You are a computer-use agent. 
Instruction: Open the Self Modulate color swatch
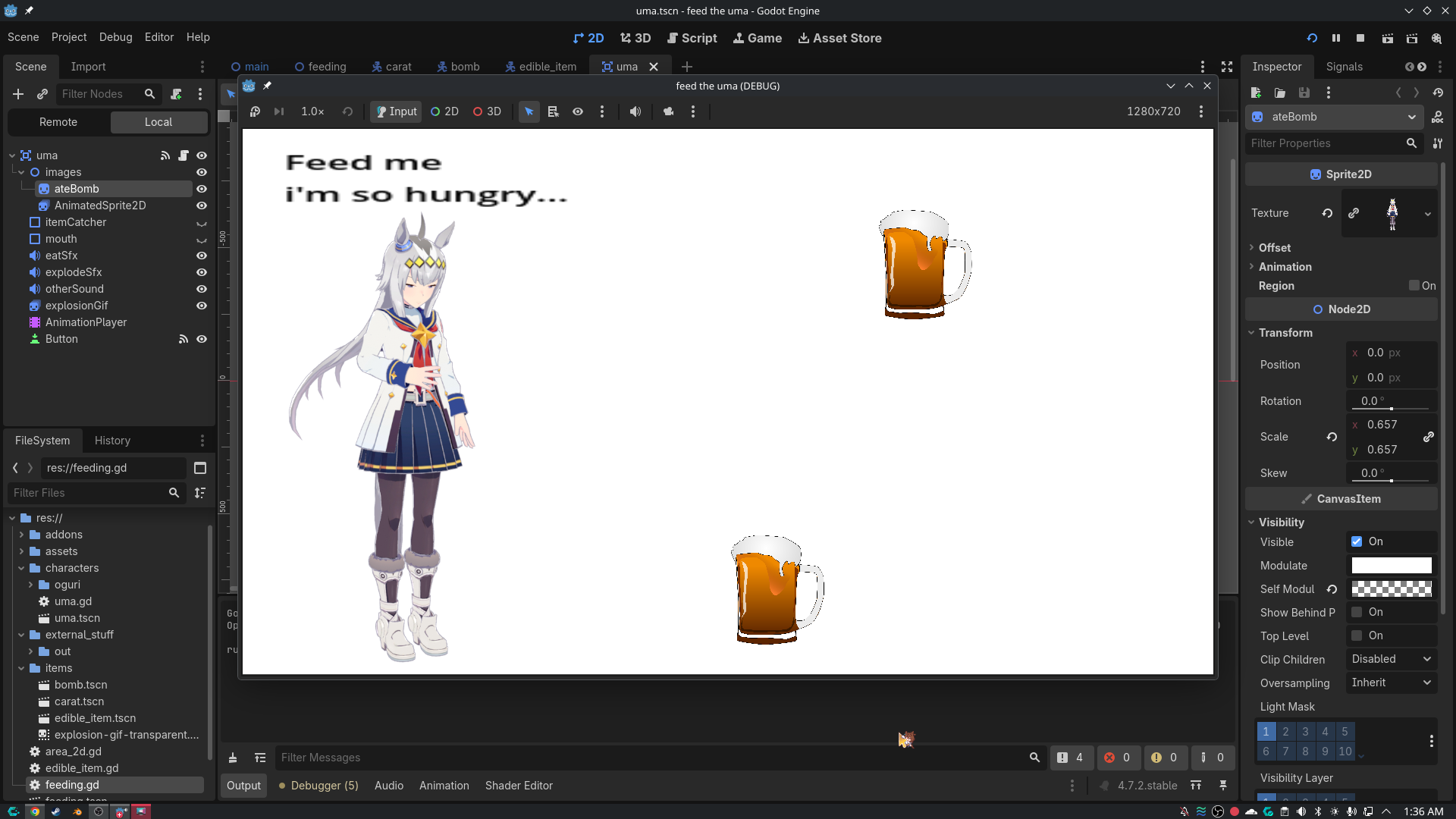click(x=1392, y=589)
